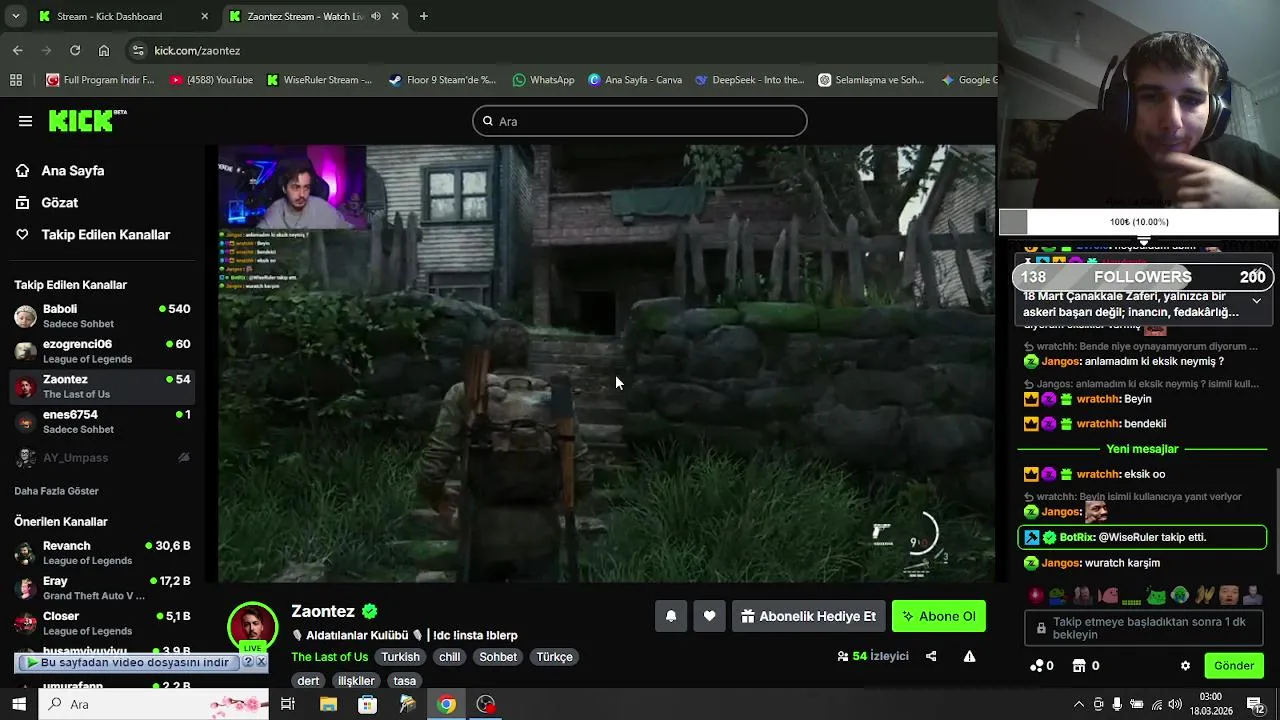Image resolution: width=1280 pixels, height=720 pixels.
Task: Click Abonelik Hediye Et button
Action: [x=808, y=616]
